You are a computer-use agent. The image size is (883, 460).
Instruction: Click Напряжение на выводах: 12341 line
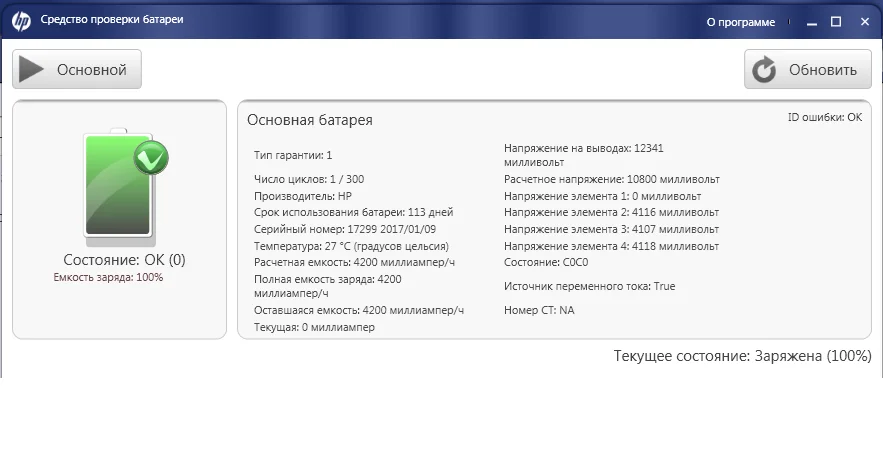(583, 155)
